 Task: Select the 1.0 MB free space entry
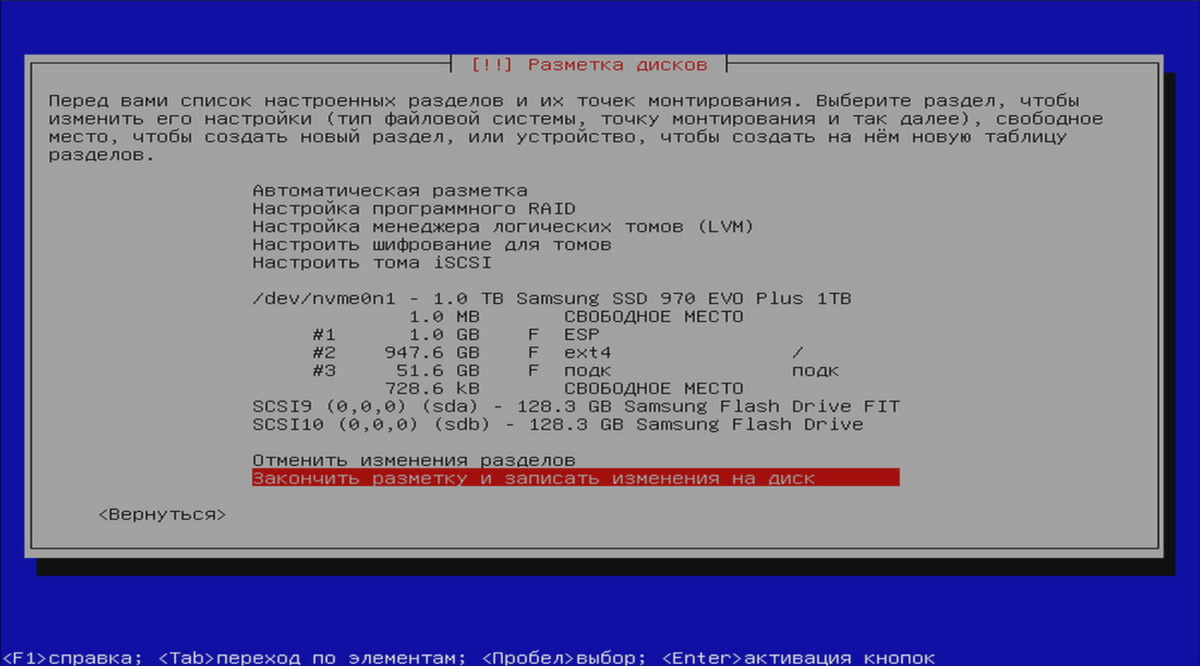point(576,316)
